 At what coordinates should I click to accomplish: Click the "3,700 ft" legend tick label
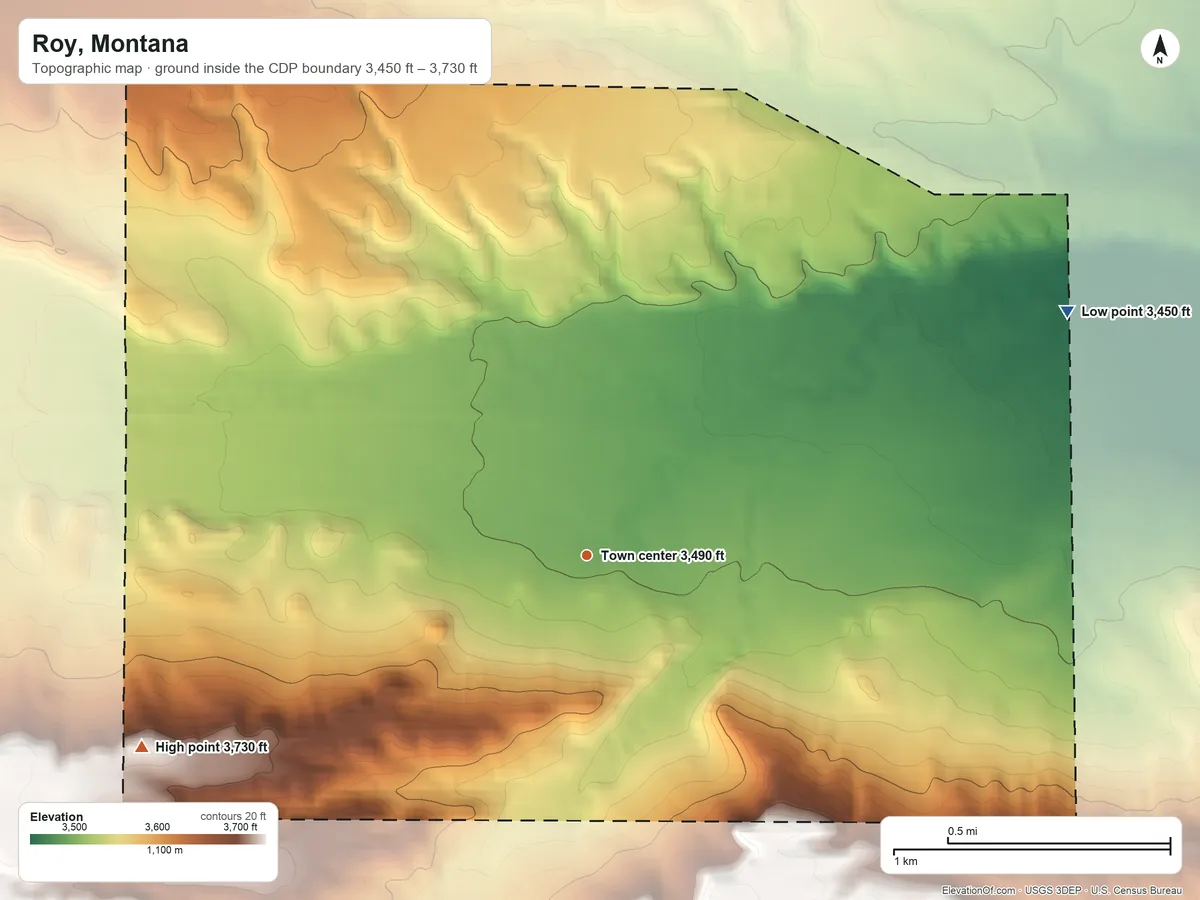tap(240, 827)
